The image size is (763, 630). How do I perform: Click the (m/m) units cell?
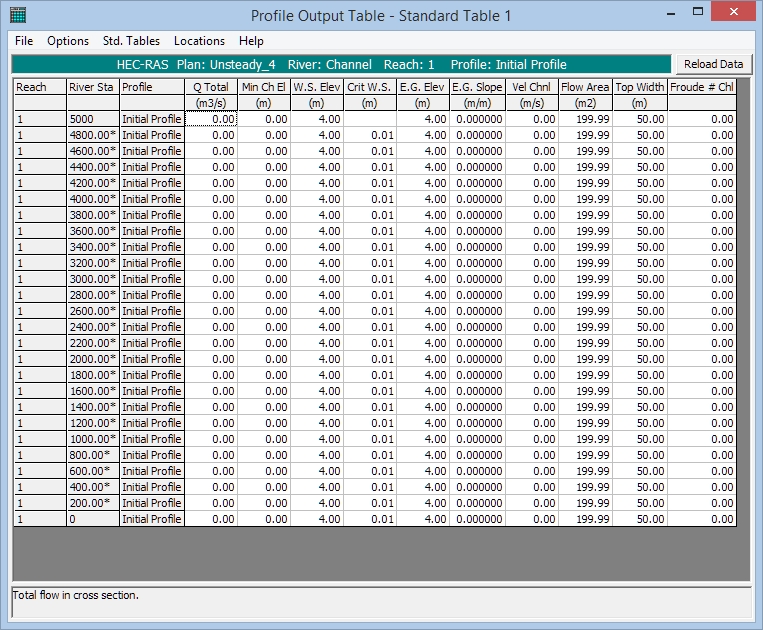pyautogui.click(x=478, y=103)
